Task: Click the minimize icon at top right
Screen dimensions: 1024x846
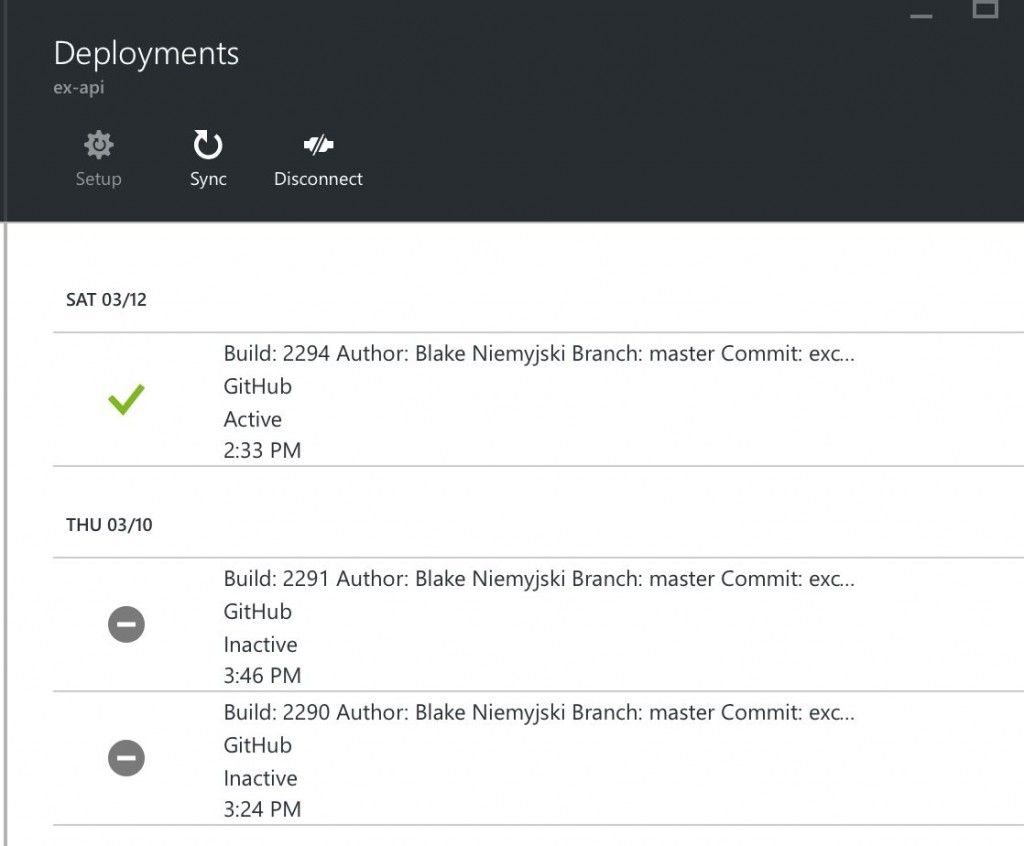Action: click(x=920, y=17)
